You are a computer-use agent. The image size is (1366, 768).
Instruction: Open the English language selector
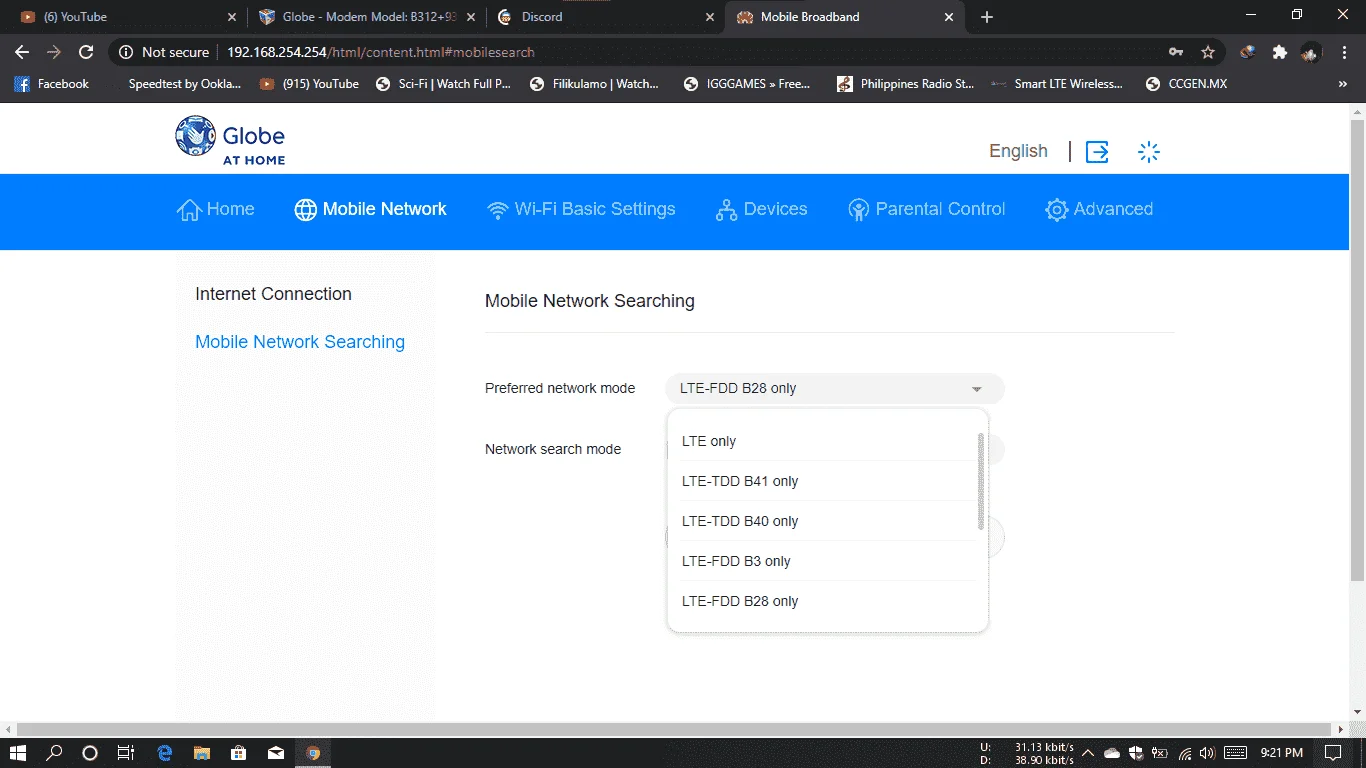pos(1018,151)
